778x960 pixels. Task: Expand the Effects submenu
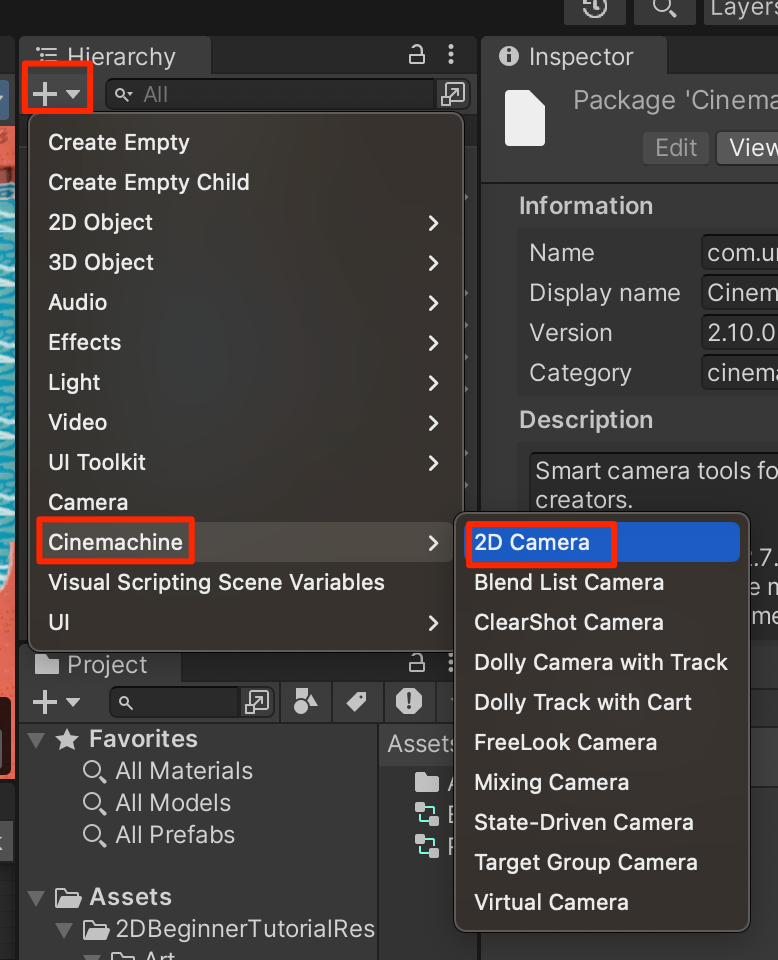click(x=246, y=342)
